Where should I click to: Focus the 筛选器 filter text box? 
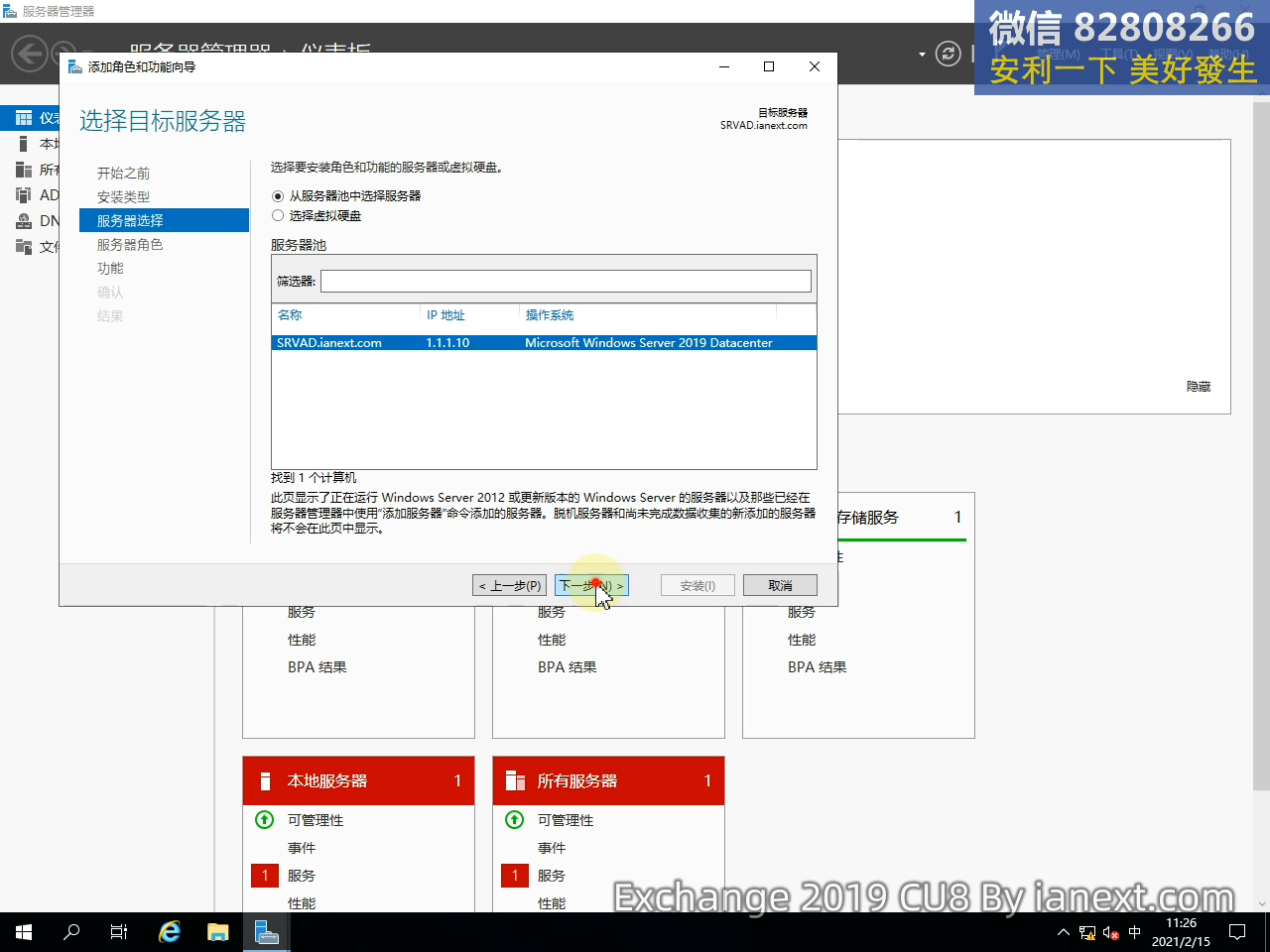click(566, 282)
